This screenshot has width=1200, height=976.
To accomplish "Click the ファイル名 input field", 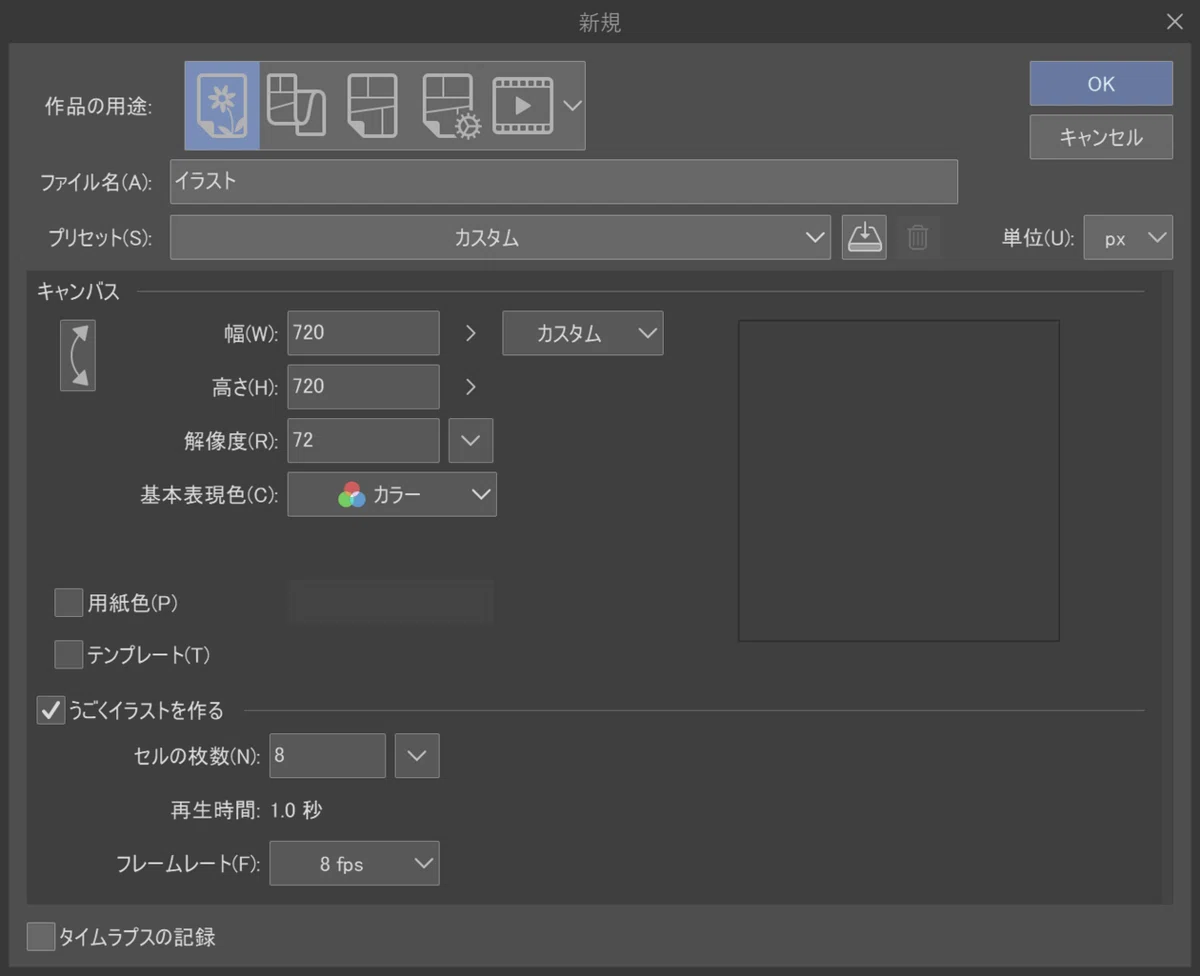I will pyautogui.click(x=564, y=182).
